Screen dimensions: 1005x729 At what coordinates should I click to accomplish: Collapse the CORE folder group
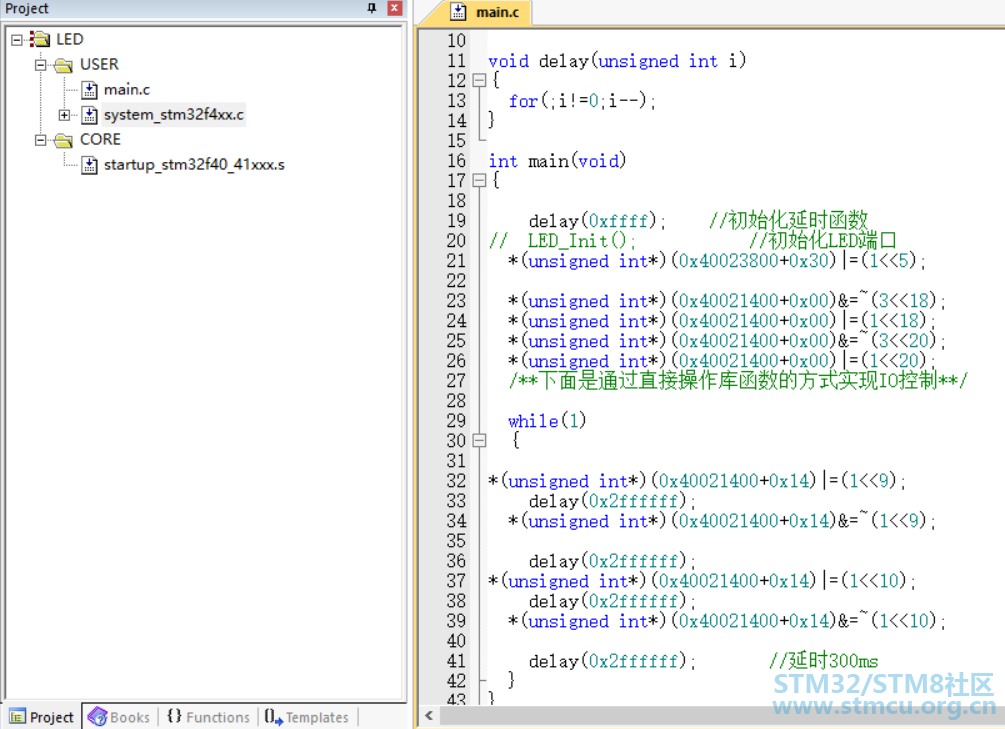click(41, 140)
